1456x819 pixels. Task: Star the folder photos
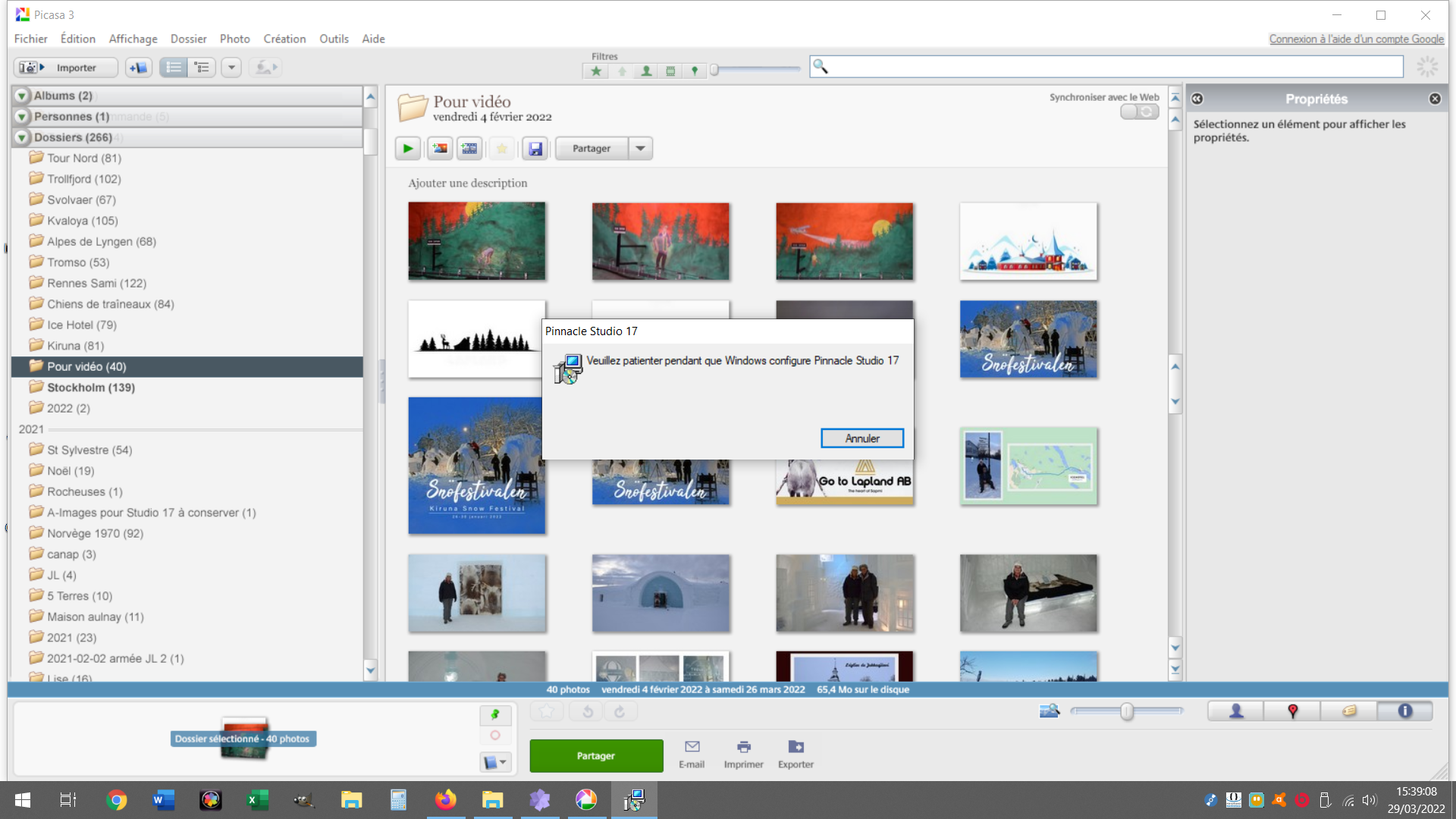coord(501,149)
